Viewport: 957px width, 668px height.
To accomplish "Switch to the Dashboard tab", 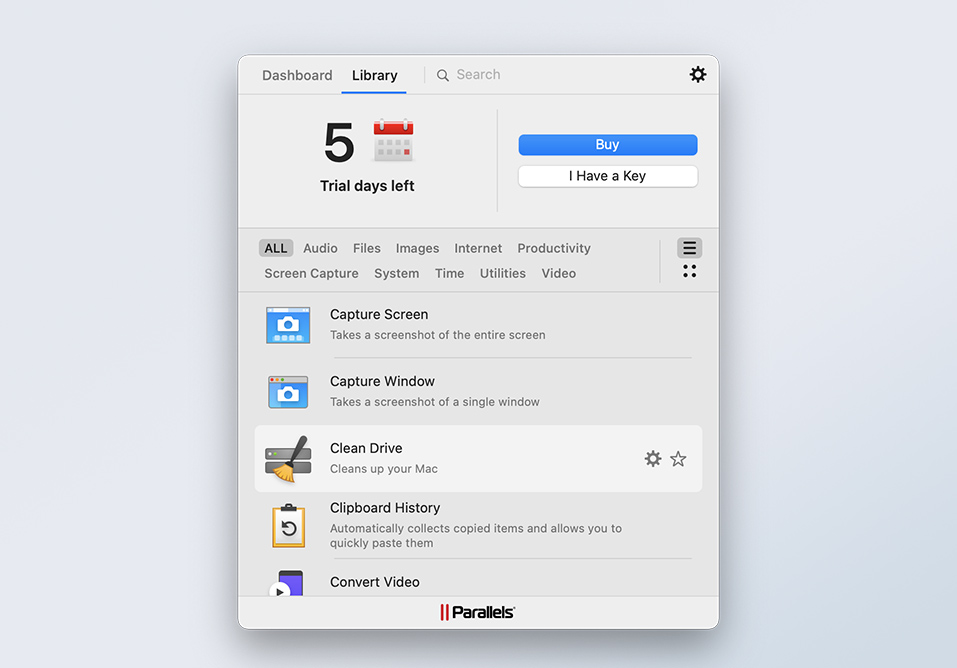I will 297,75.
